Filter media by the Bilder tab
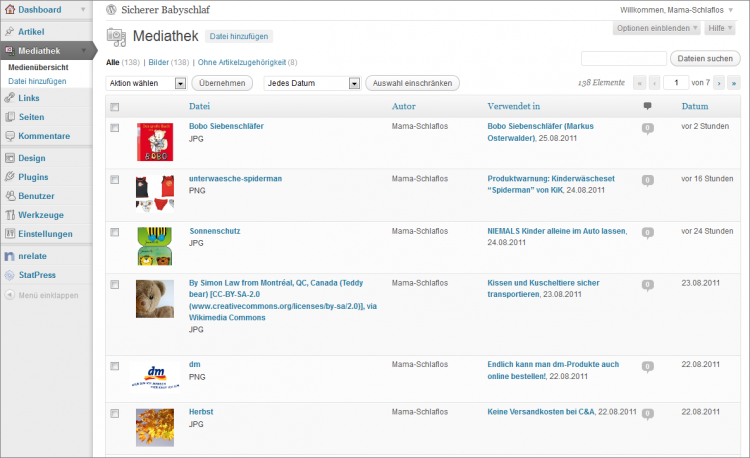 (x=159, y=62)
